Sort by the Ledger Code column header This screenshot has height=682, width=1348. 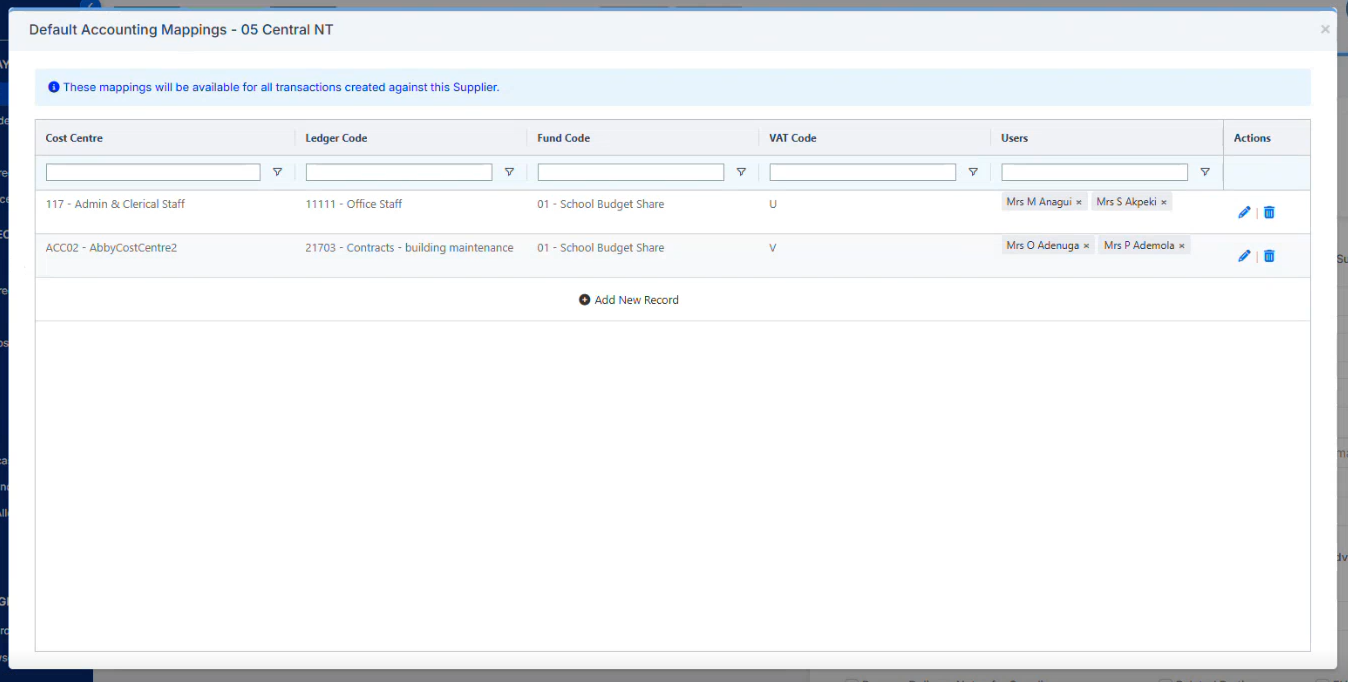point(336,138)
